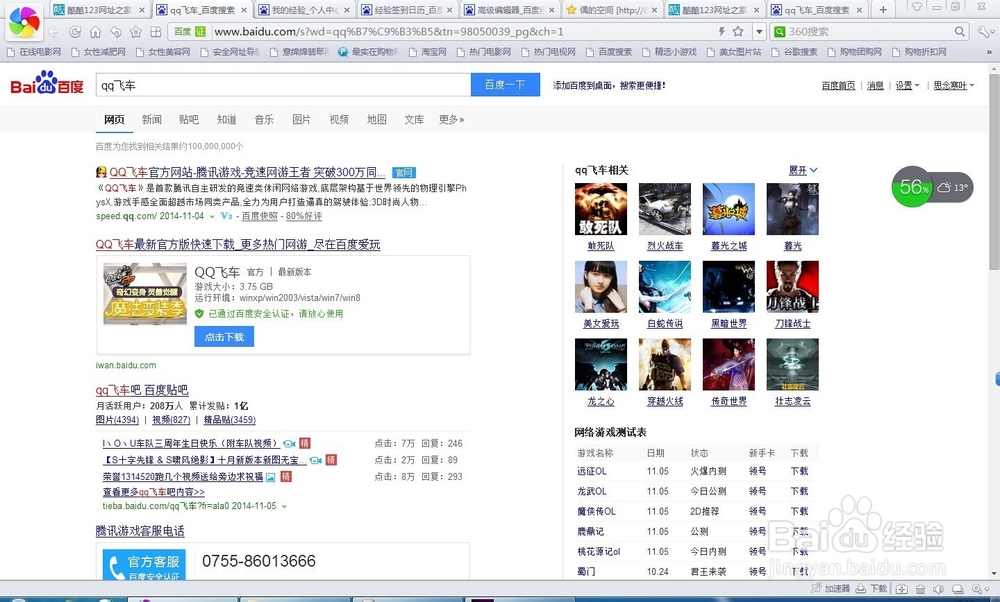
Task: Open the 淘宝网 bookmark
Action: 427,52
